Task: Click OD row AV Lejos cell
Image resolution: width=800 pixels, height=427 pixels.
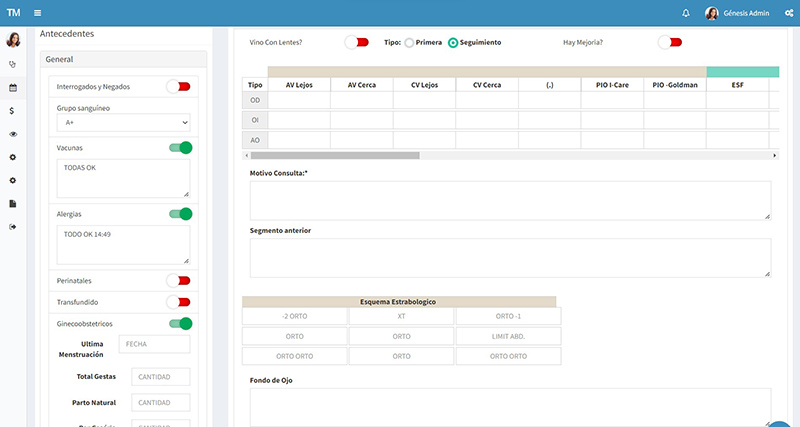Action: pos(299,101)
